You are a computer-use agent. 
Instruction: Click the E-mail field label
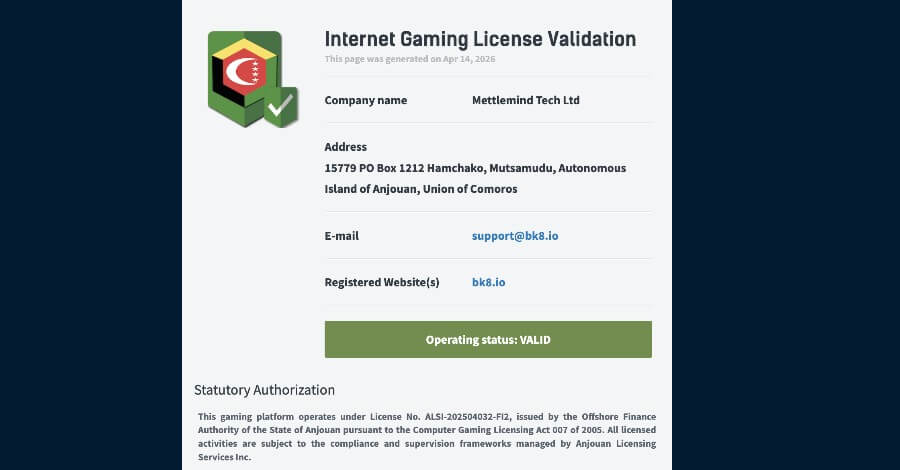click(x=342, y=236)
